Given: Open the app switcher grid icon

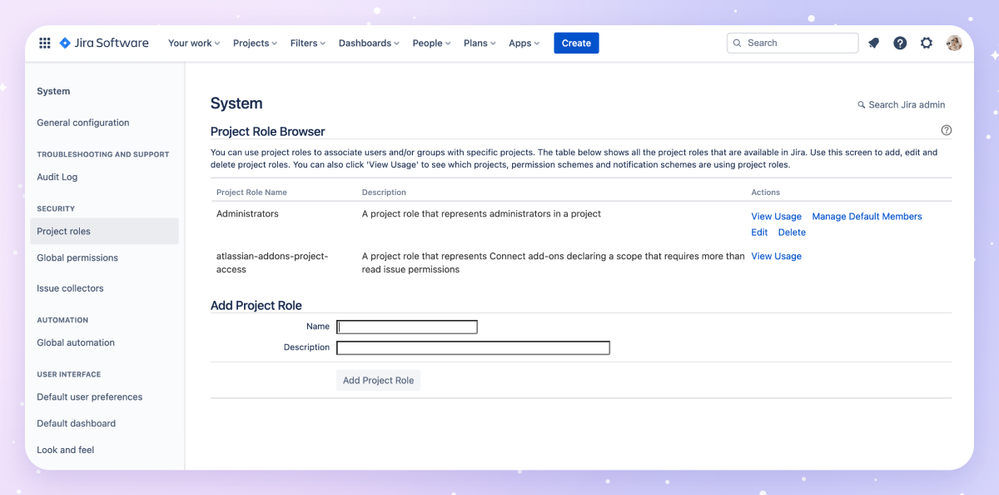Looking at the screenshot, I should point(45,43).
